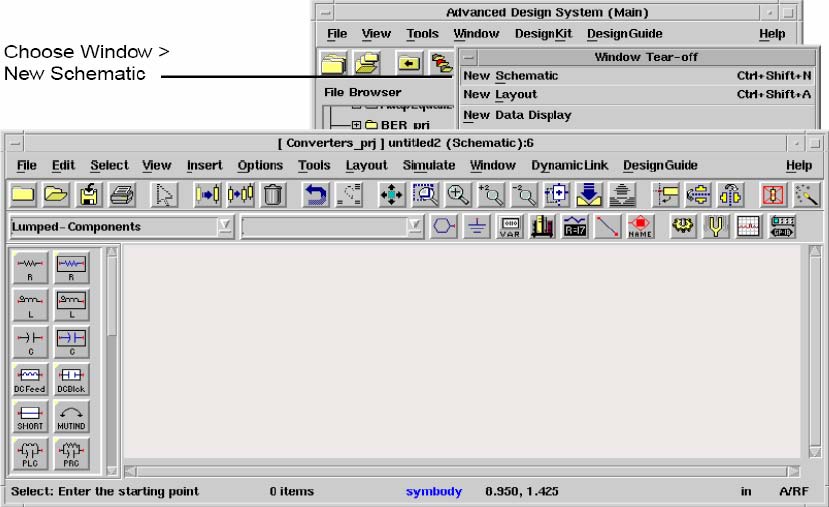Screen dimensions: 829x507
Task: Click the Zoom in plus magnifier icon
Action: click(457, 195)
